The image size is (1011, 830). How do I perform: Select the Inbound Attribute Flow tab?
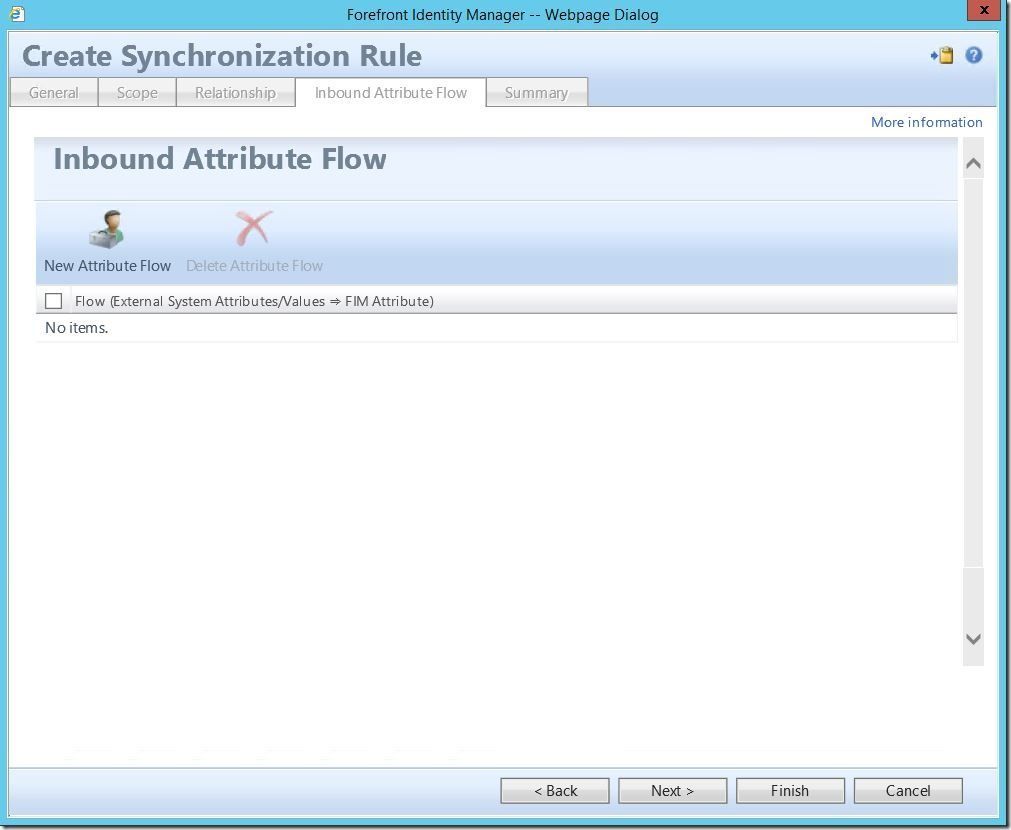click(x=391, y=92)
